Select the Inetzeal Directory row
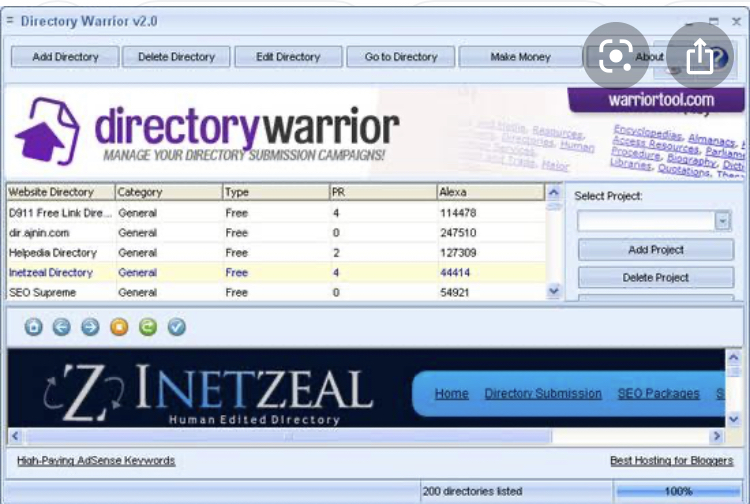Viewport: 750px width, 504px height. point(276,273)
